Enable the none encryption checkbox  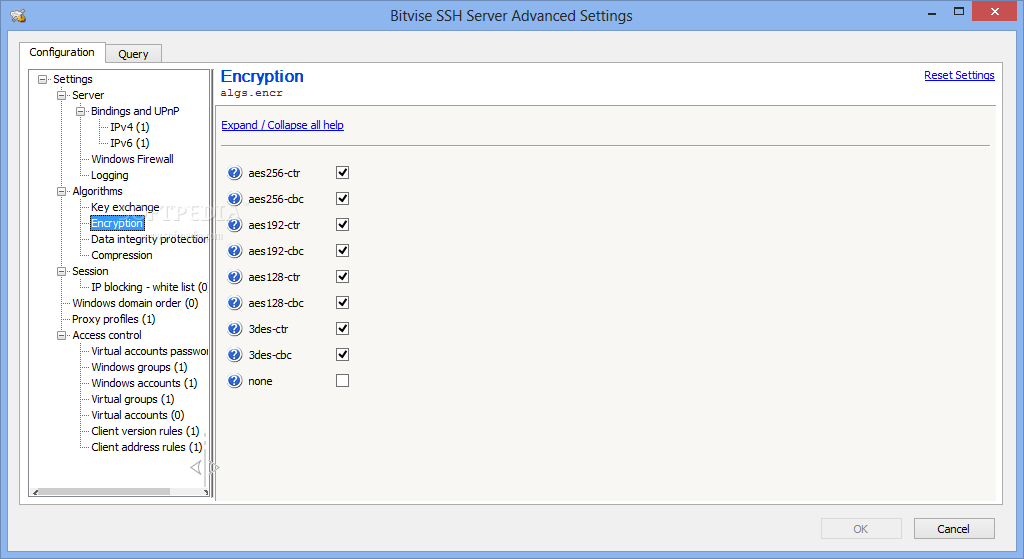[x=342, y=381]
